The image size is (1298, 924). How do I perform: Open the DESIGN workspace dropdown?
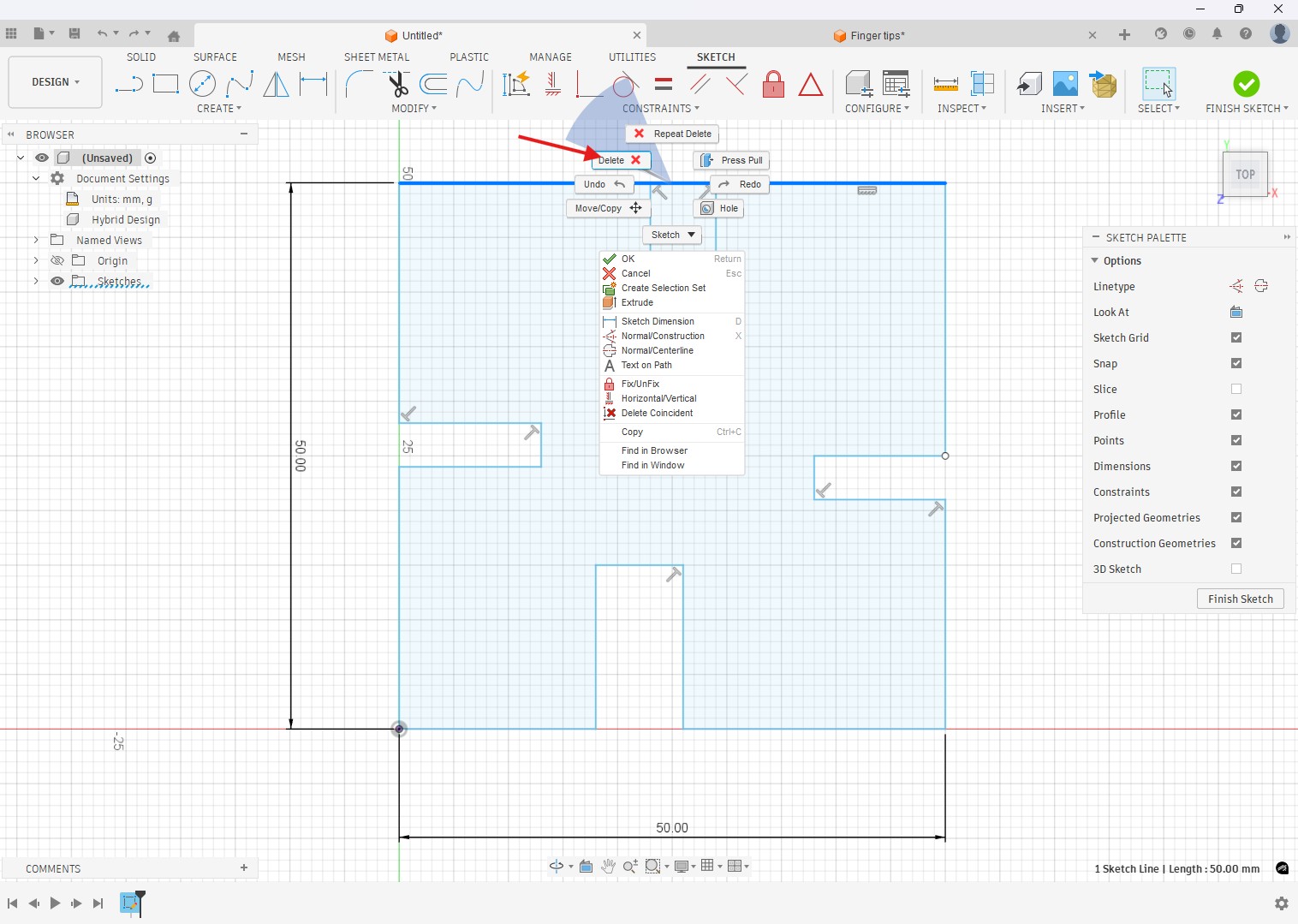click(x=56, y=82)
